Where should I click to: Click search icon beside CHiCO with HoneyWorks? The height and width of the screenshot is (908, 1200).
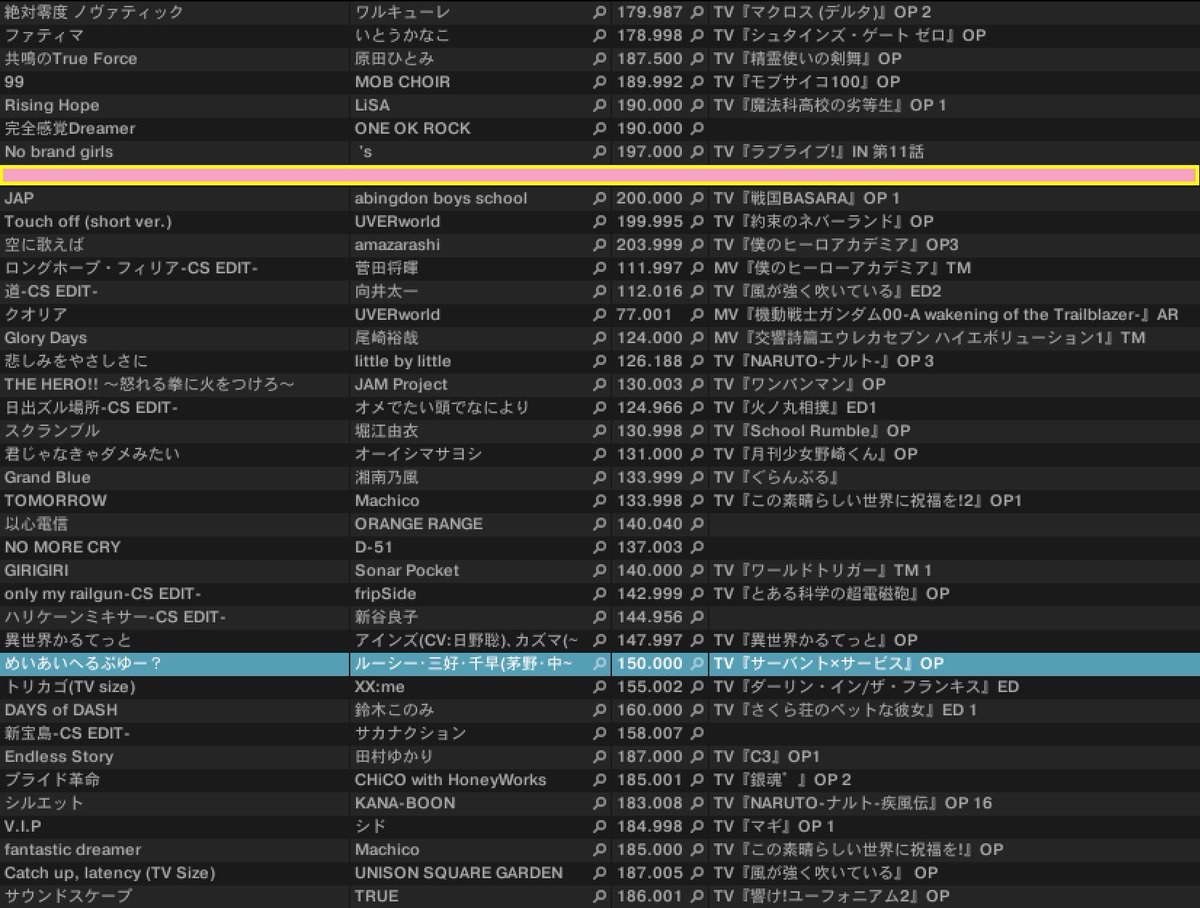[599, 780]
